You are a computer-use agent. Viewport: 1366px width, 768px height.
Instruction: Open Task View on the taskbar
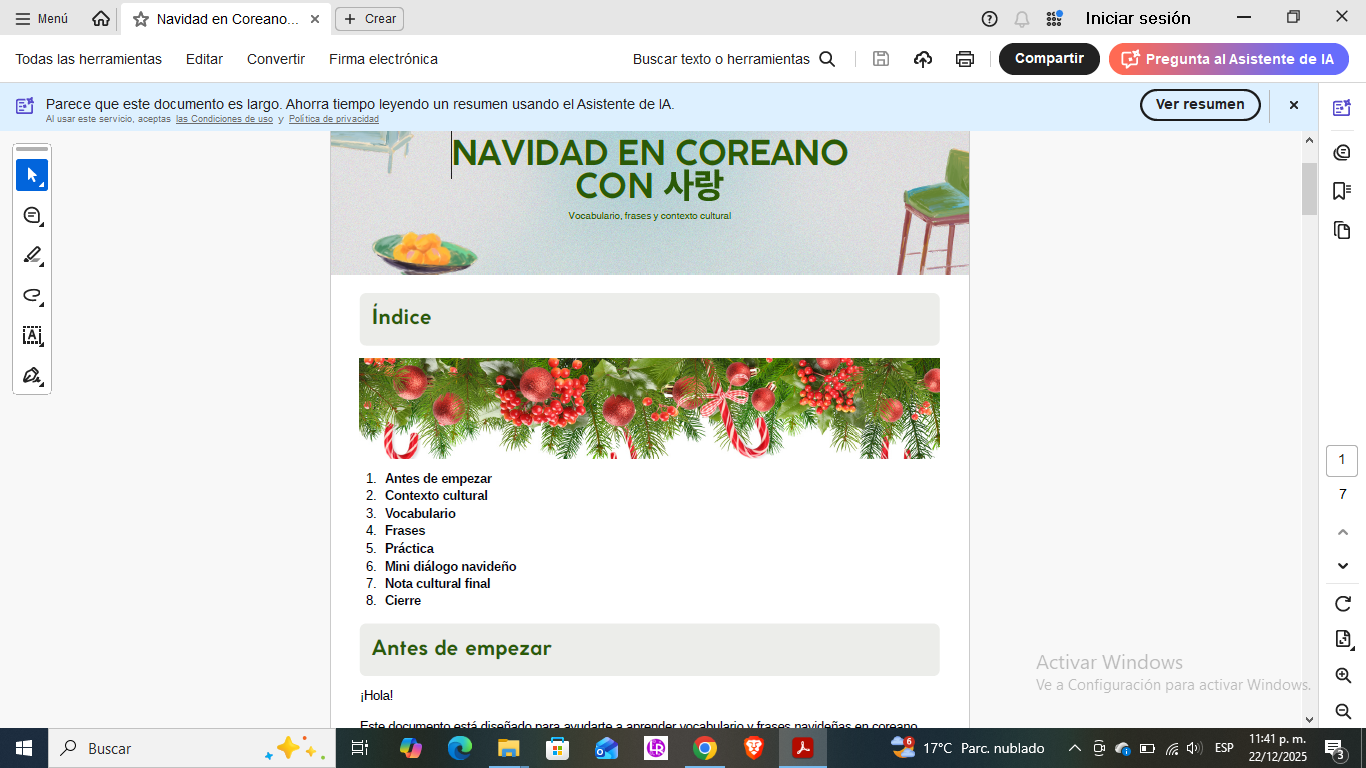(x=360, y=748)
